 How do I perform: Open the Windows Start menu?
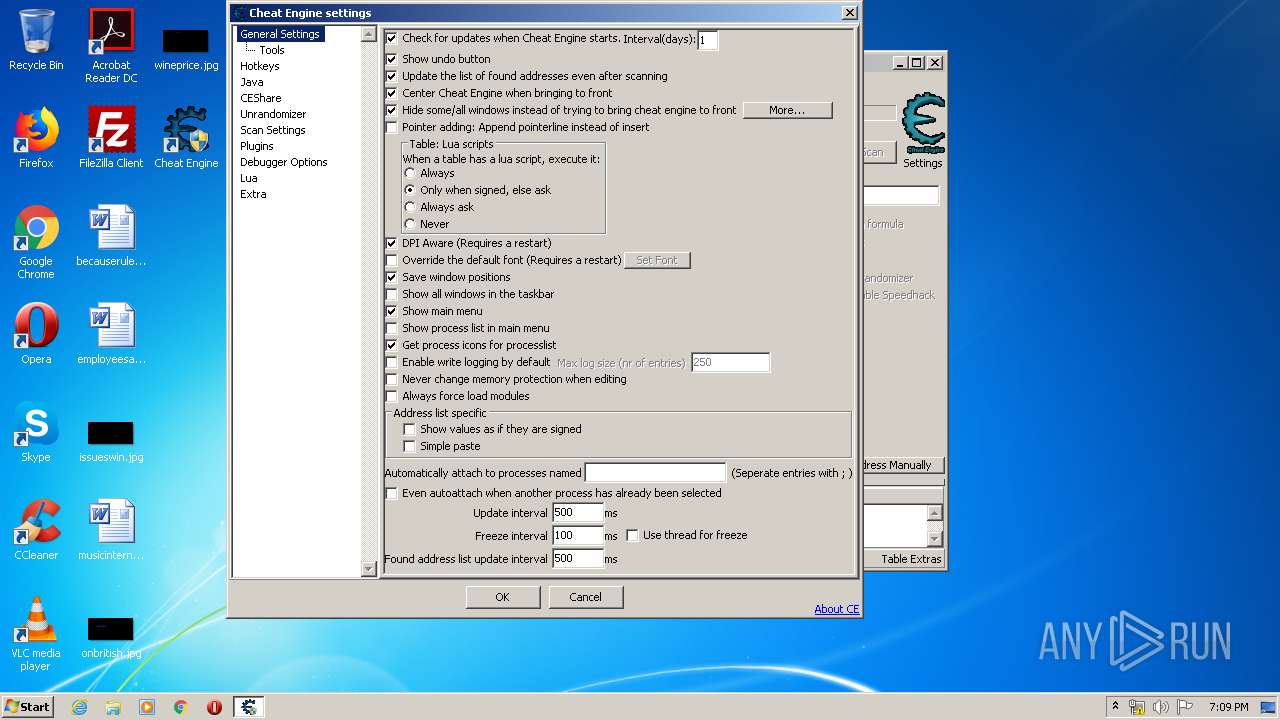[x=28, y=707]
